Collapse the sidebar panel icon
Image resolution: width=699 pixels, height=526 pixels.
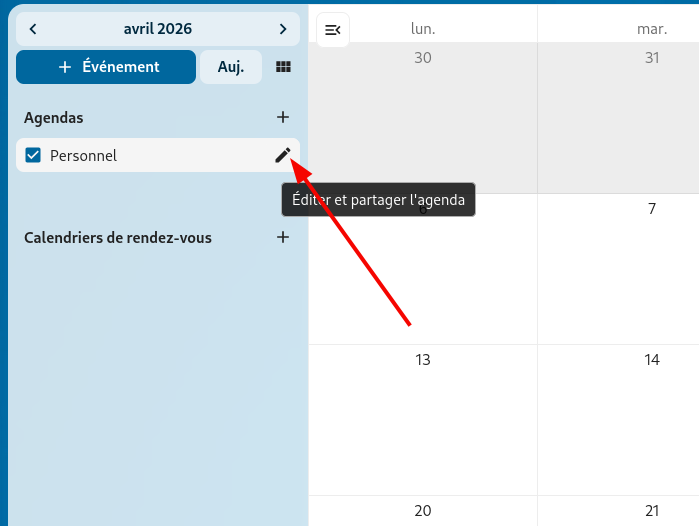[x=333, y=31]
